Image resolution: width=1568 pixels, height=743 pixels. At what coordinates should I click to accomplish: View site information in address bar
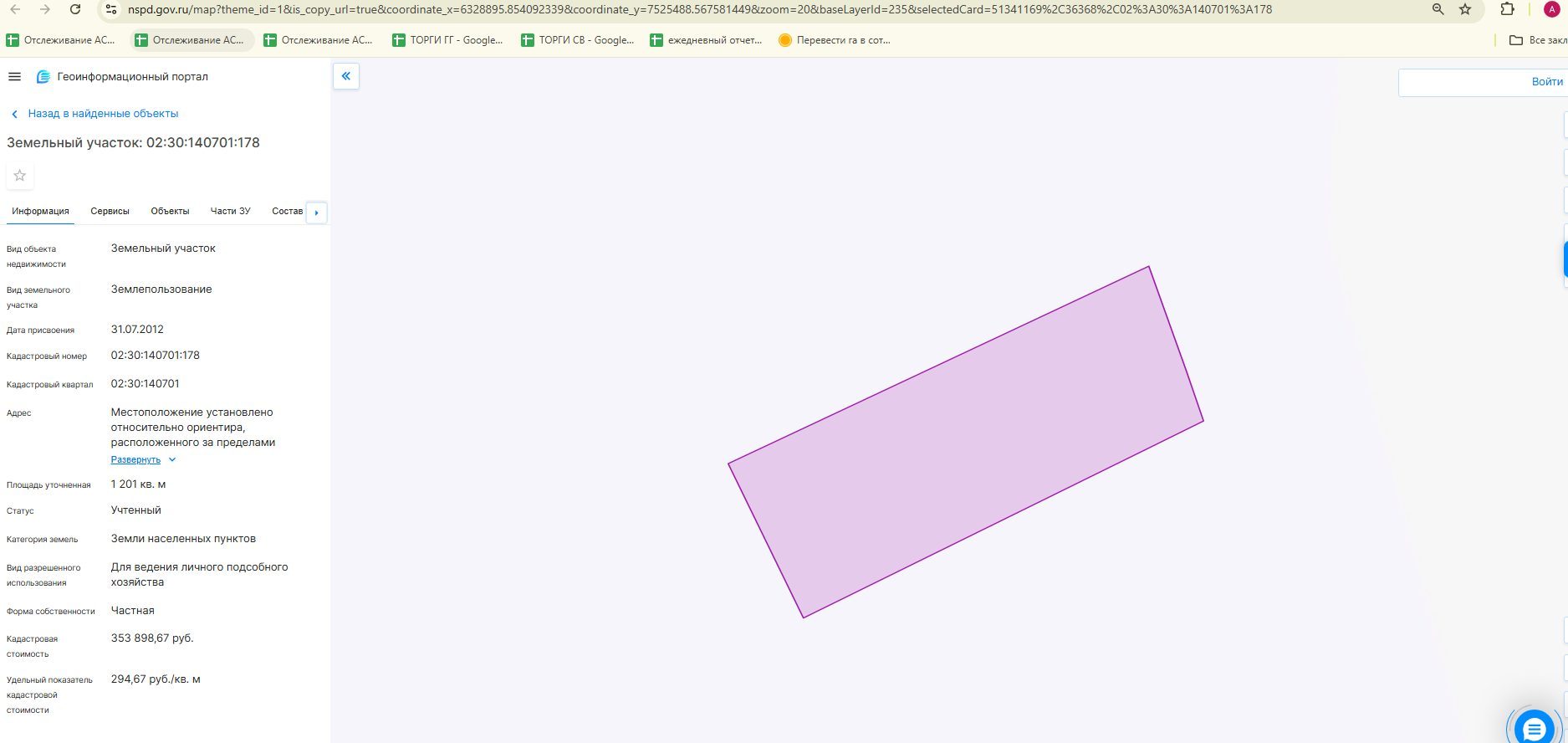111,9
